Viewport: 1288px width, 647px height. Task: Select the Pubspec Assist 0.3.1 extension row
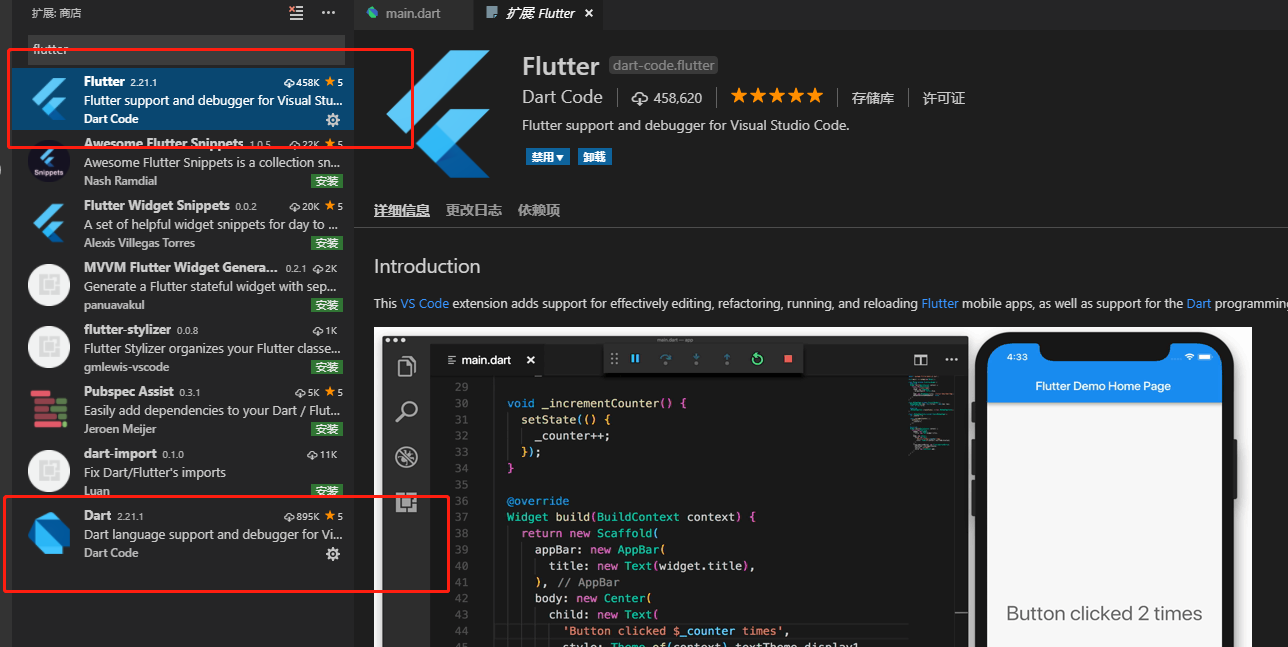(x=181, y=410)
